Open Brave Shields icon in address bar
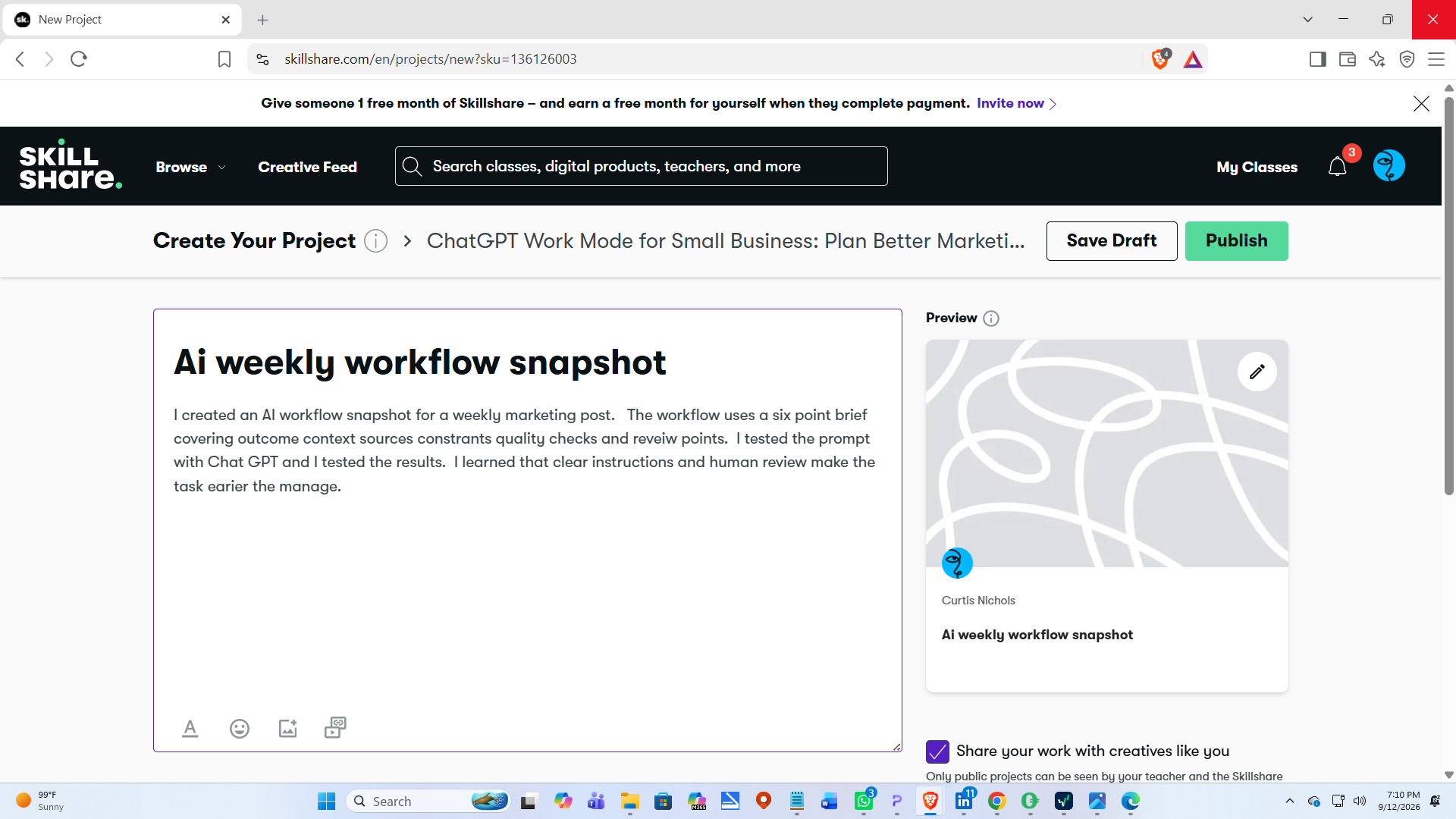The width and height of the screenshot is (1456, 819). coord(1160,59)
